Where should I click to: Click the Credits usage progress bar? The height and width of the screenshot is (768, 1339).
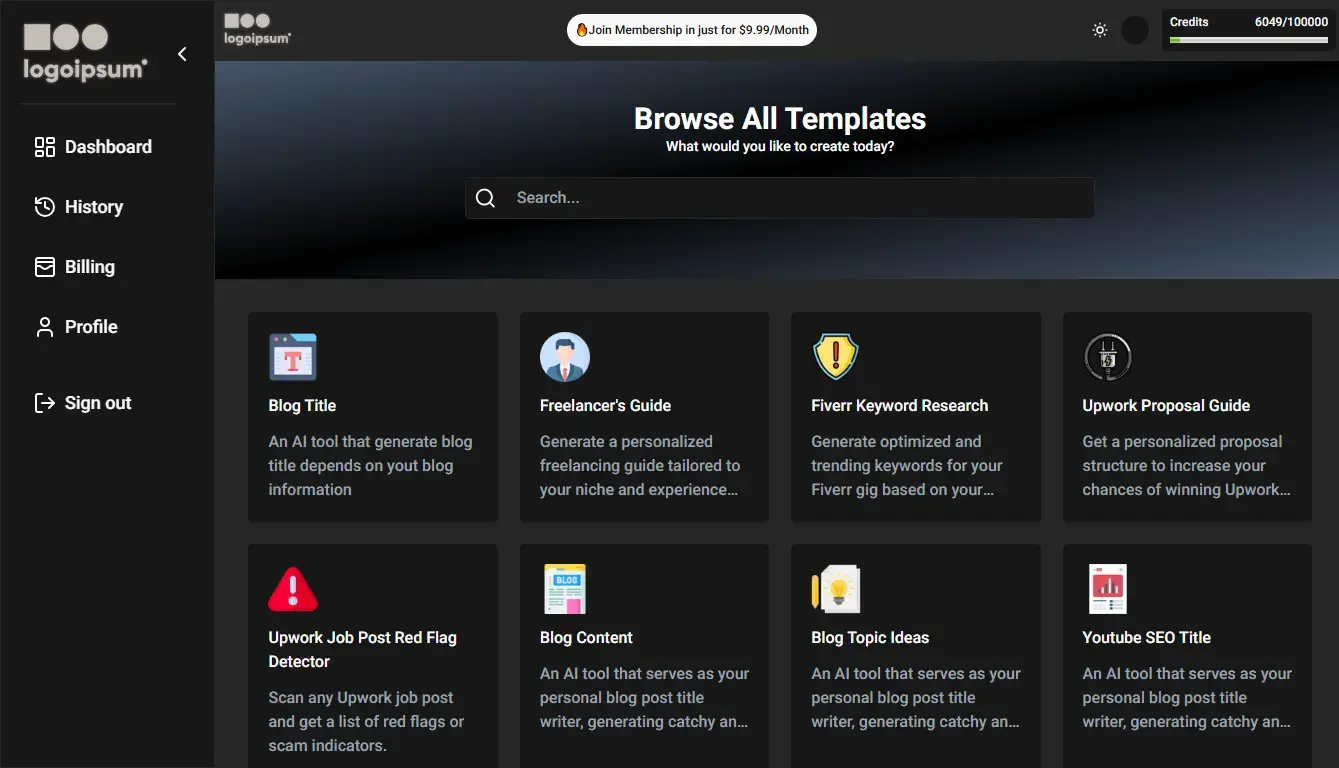[1249, 40]
